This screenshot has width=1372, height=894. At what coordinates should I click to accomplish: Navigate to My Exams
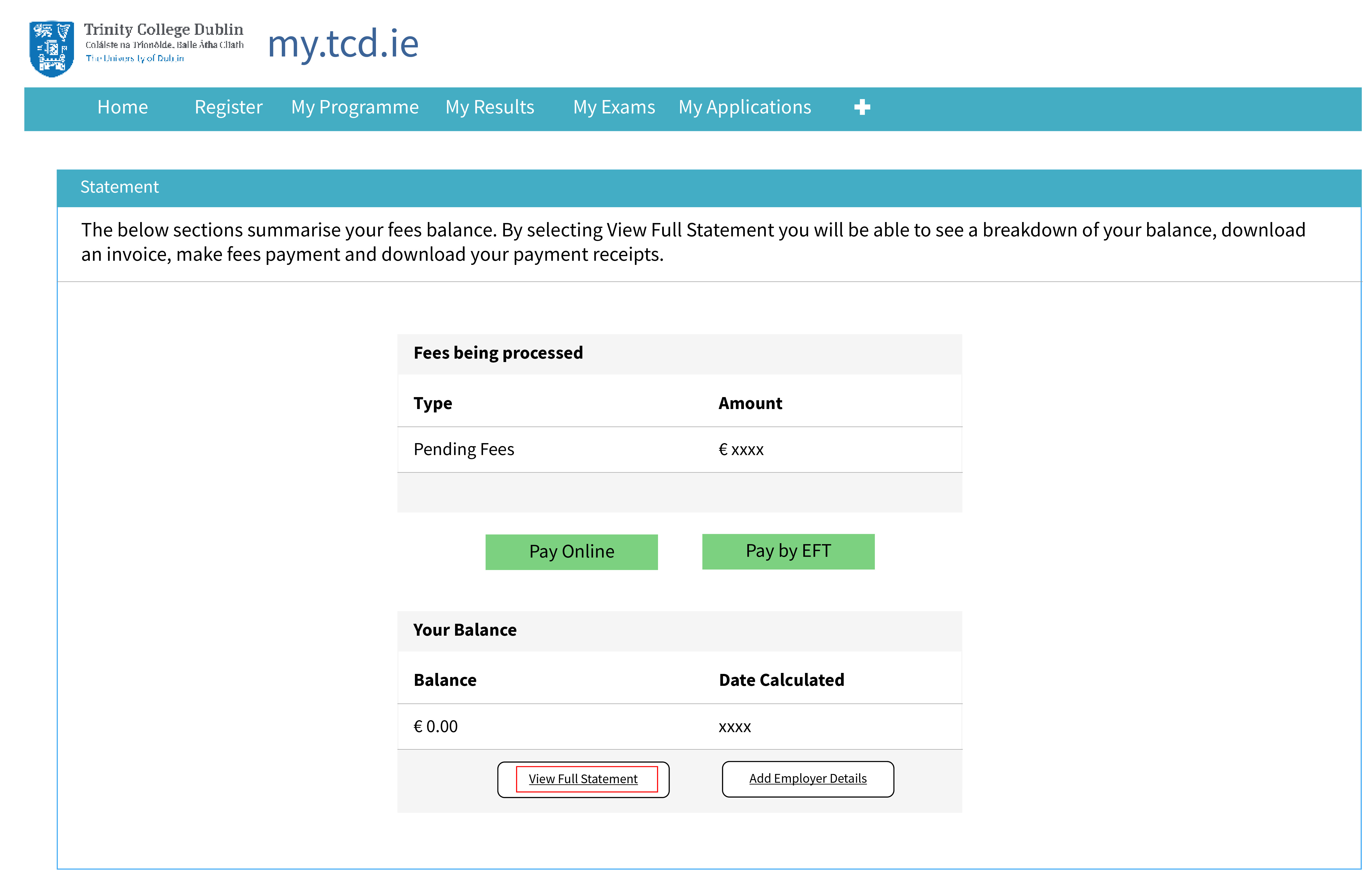coord(614,107)
